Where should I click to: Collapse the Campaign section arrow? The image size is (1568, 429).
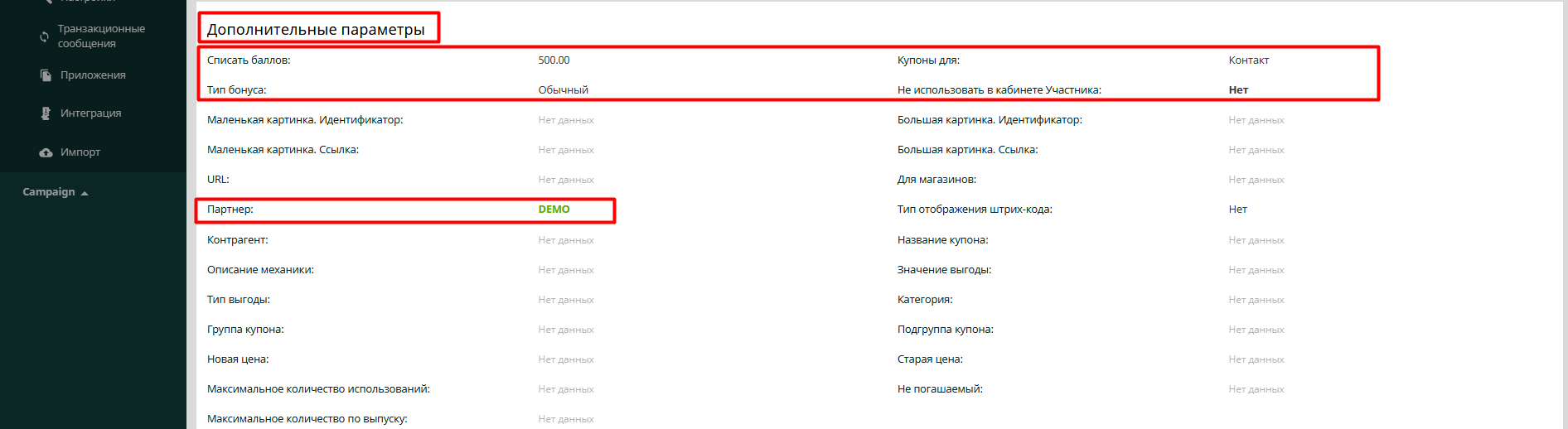point(85,193)
